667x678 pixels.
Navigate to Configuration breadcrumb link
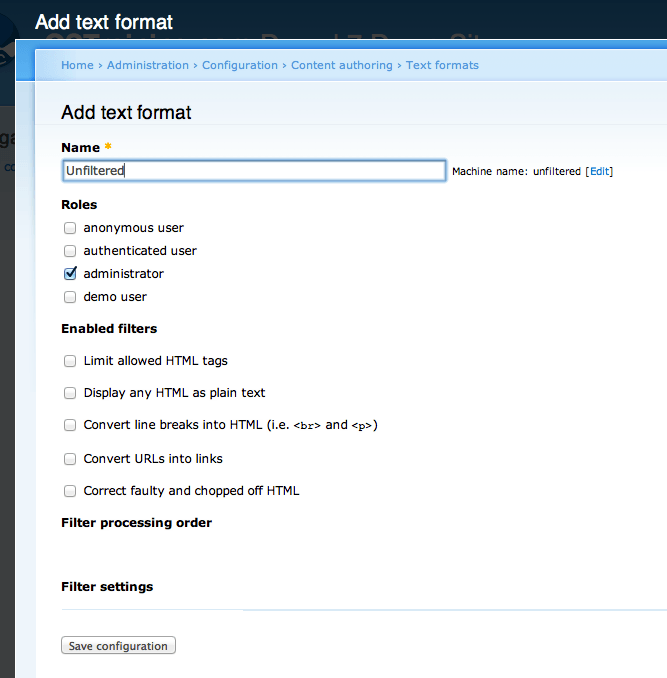[240, 65]
